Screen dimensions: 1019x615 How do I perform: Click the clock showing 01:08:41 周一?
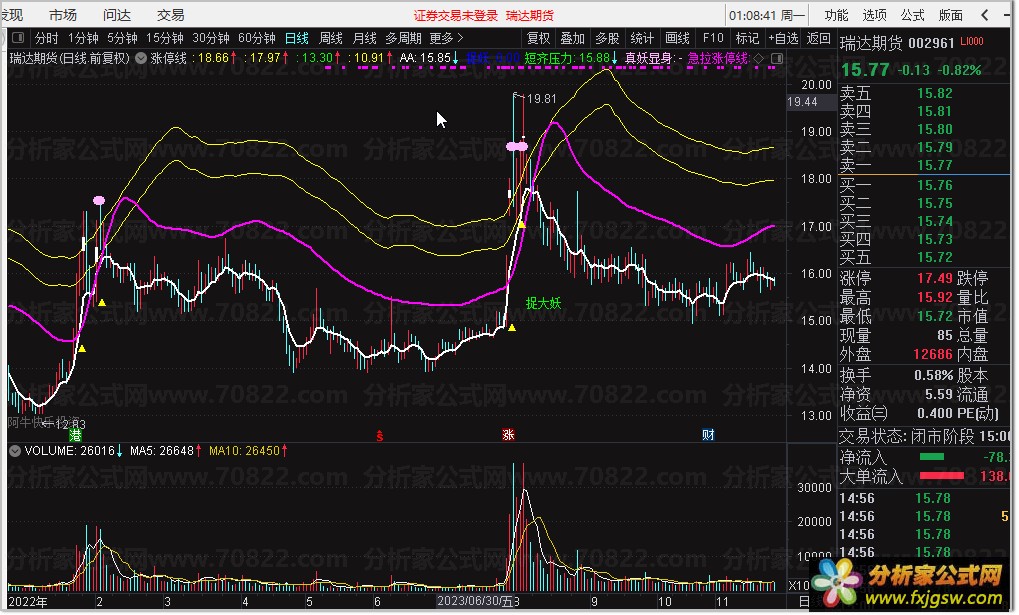point(766,15)
